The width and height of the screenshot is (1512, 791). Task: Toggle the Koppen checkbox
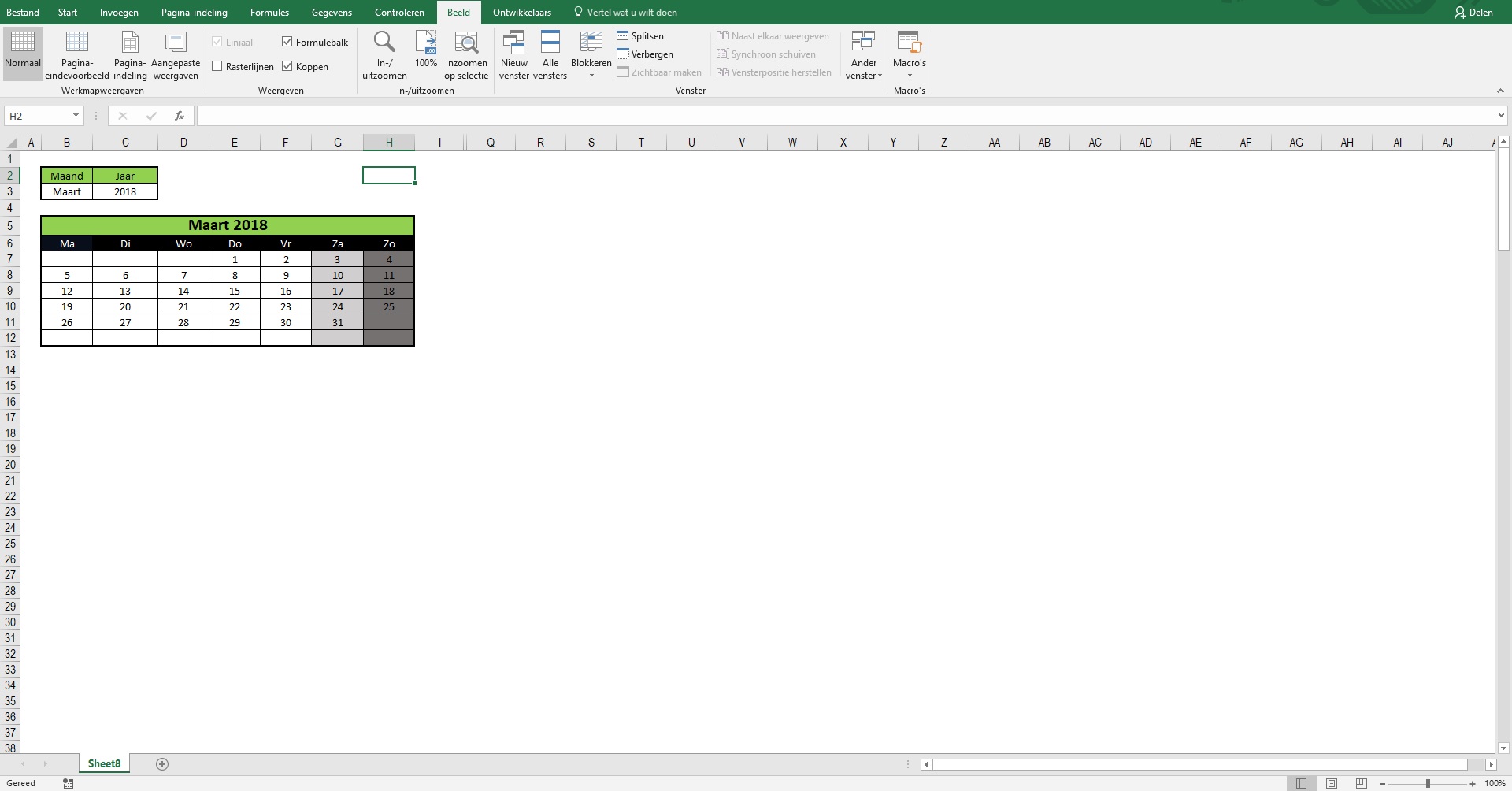click(x=287, y=66)
